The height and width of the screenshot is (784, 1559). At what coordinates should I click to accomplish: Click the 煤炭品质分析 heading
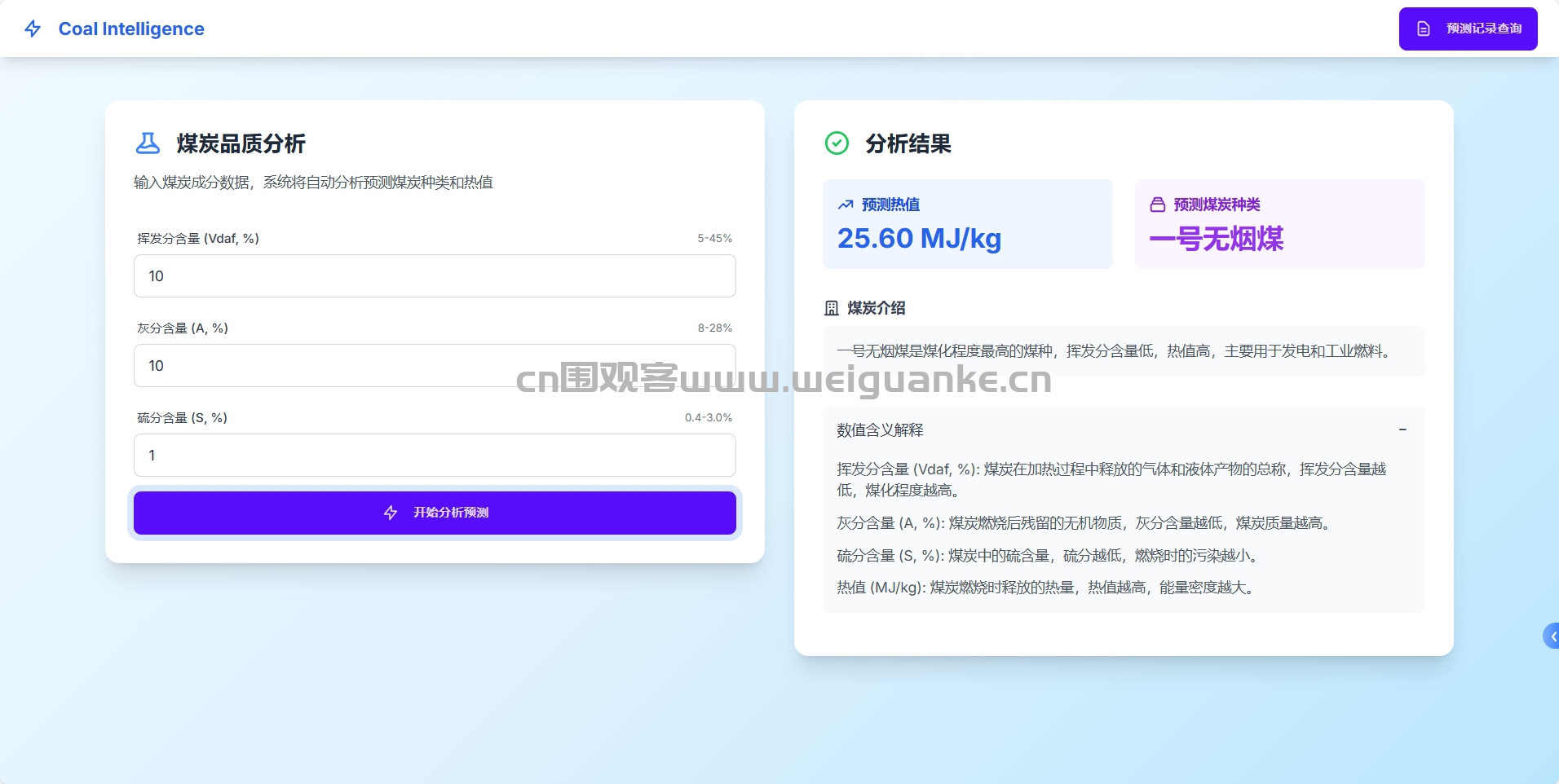coord(241,144)
